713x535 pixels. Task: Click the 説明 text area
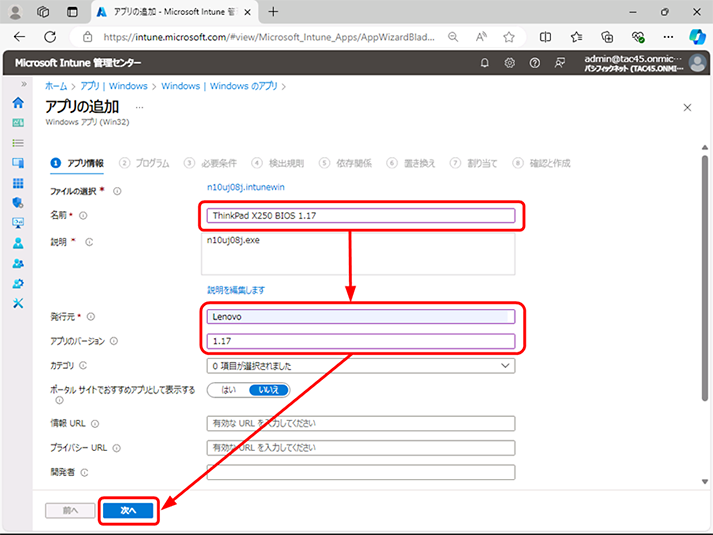[x=358, y=254]
